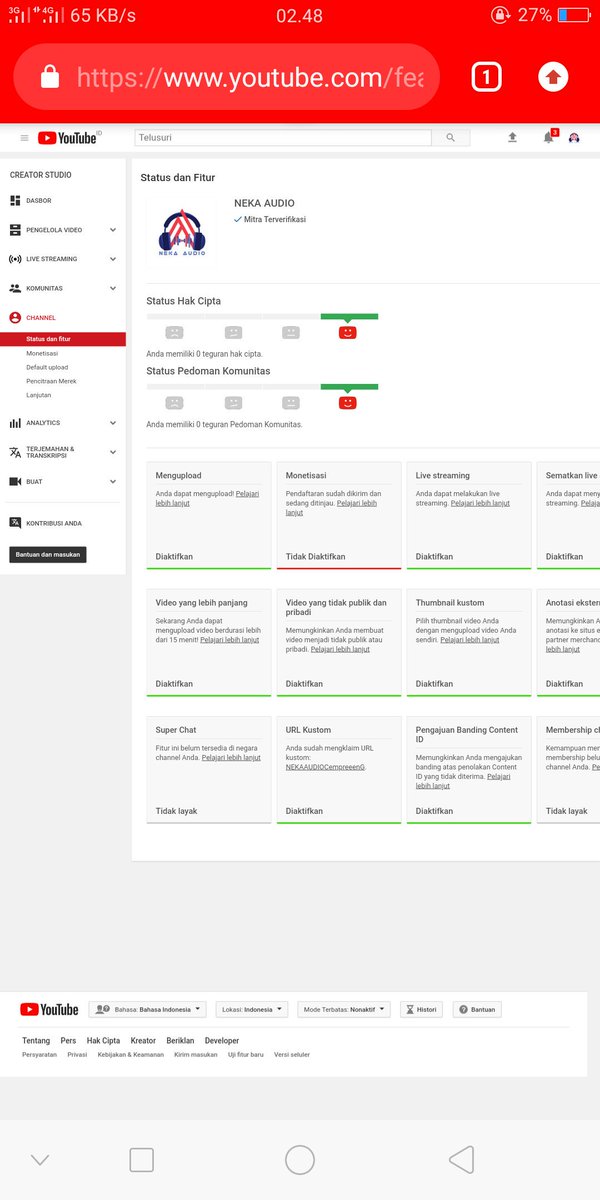Click the footer YouTube logo
This screenshot has height=1200, width=600.
[48, 1010]
